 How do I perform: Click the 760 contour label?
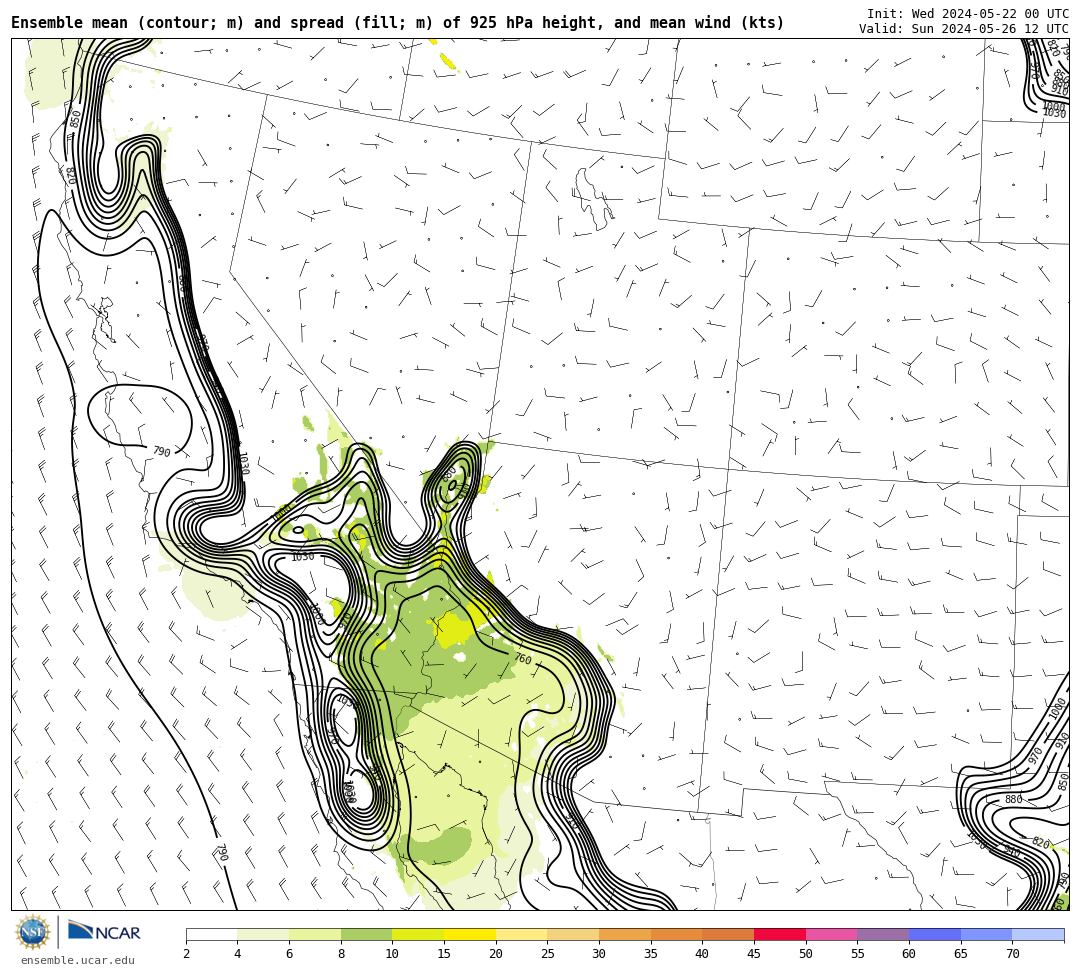click(523, 659)
